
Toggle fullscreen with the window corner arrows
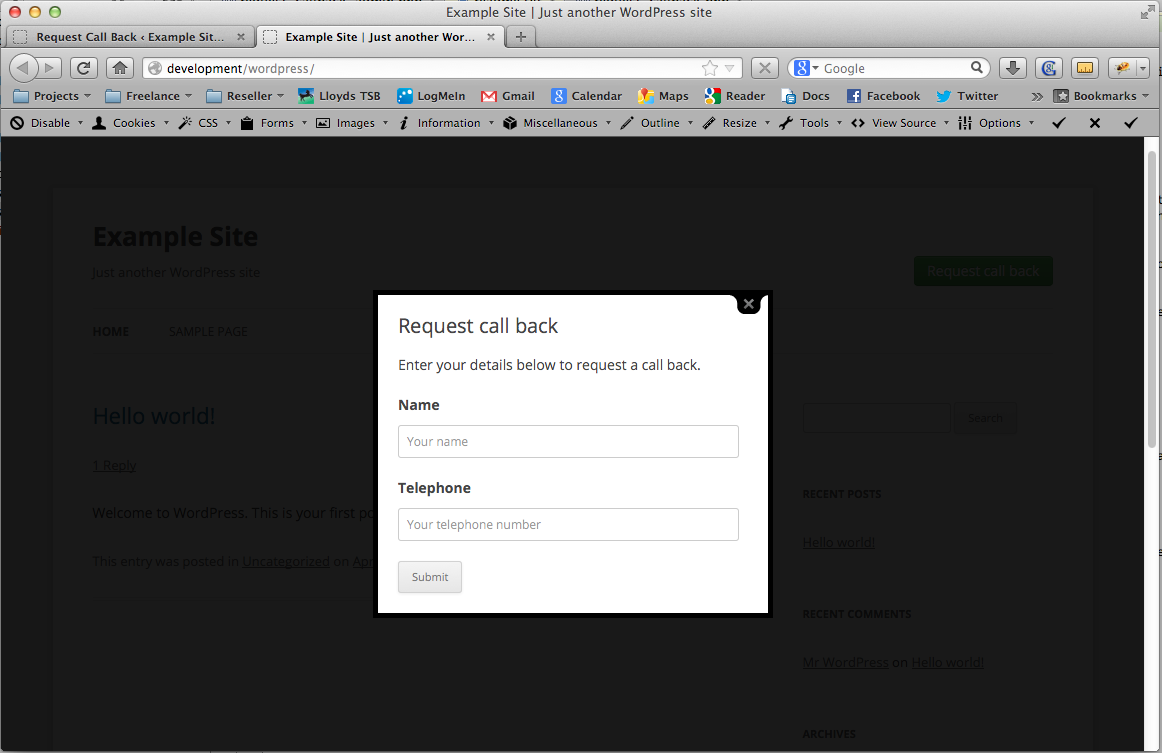pos(1147,12)
